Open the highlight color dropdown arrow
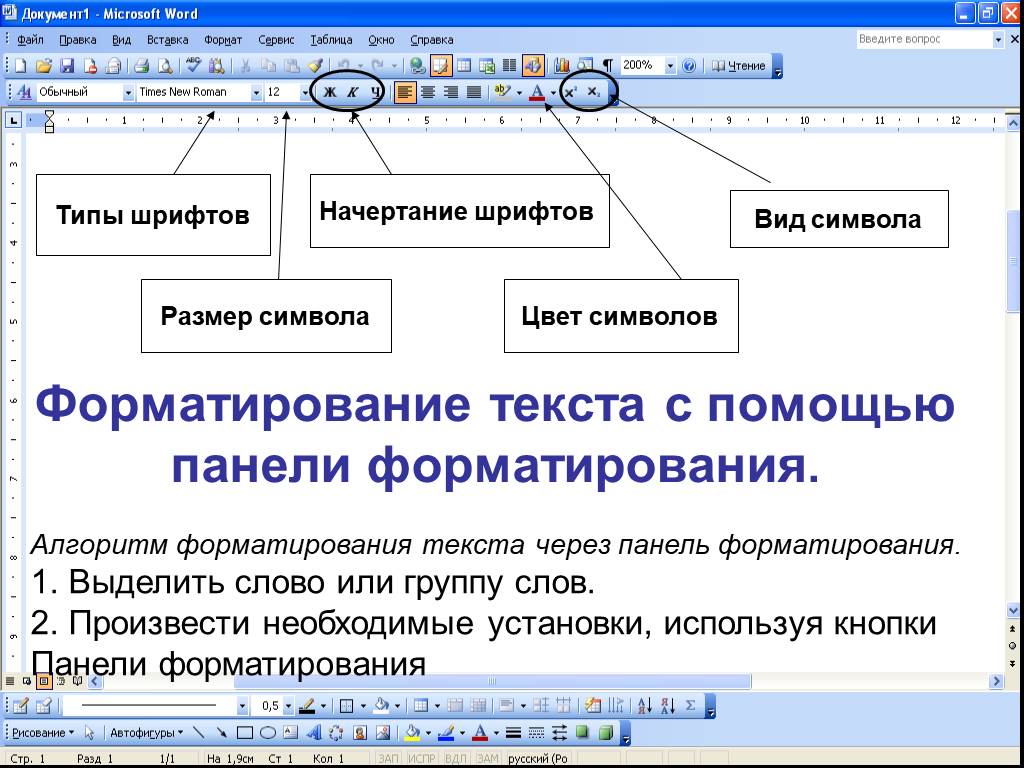1024x768 pixels. 519,93
